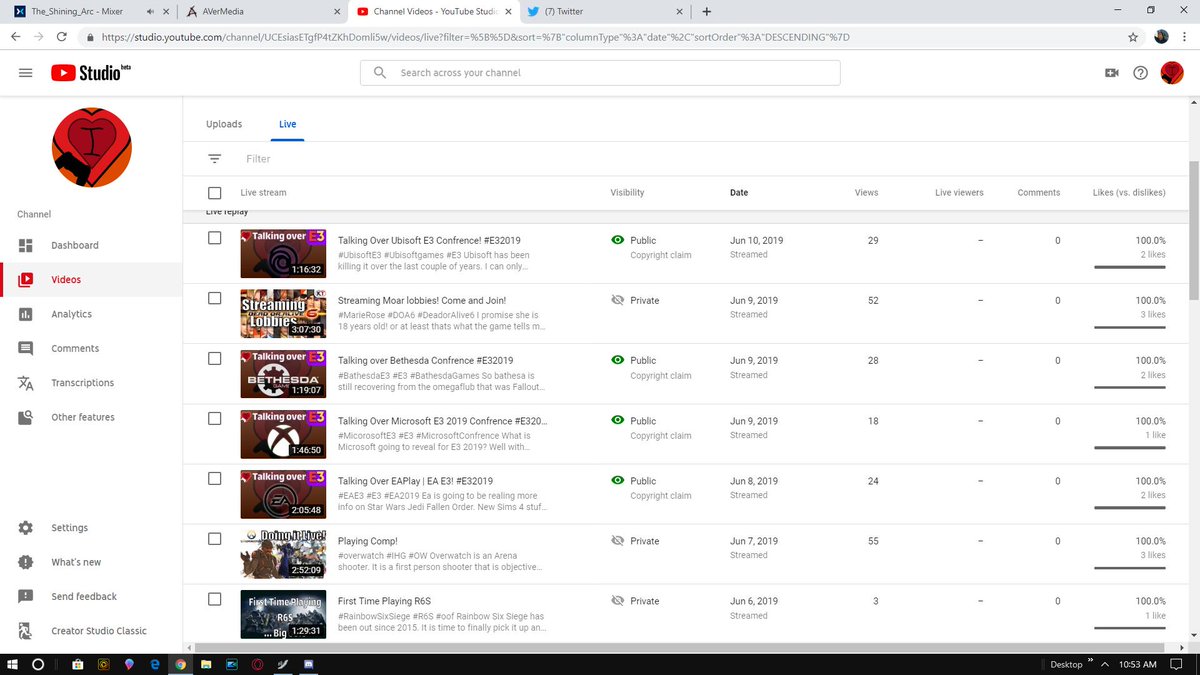Click the search magnifier icon
The height and width of the screenshot is (675, 1200).
pyautogui.click(x=380, y=73)
